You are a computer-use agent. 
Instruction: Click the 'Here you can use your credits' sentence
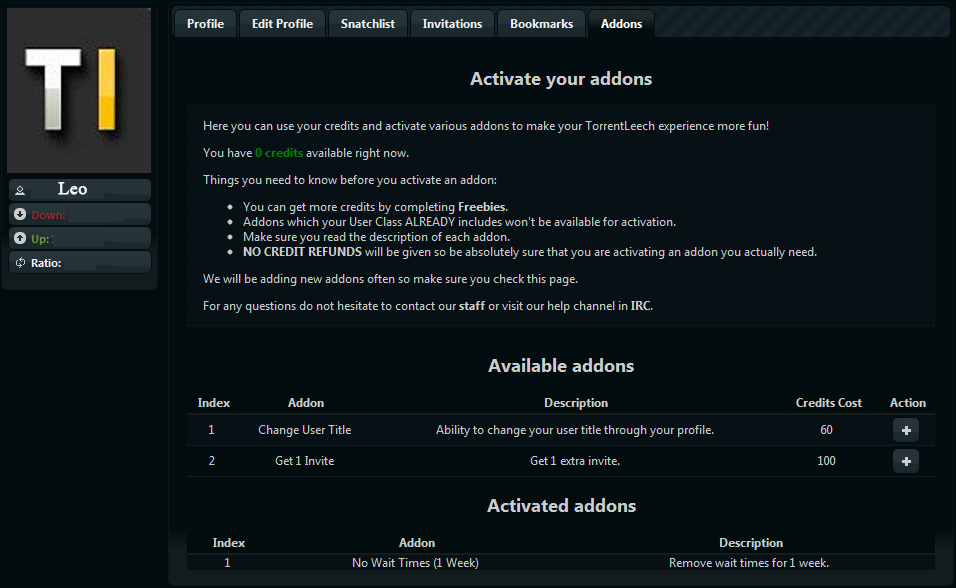tap(486, 126)
